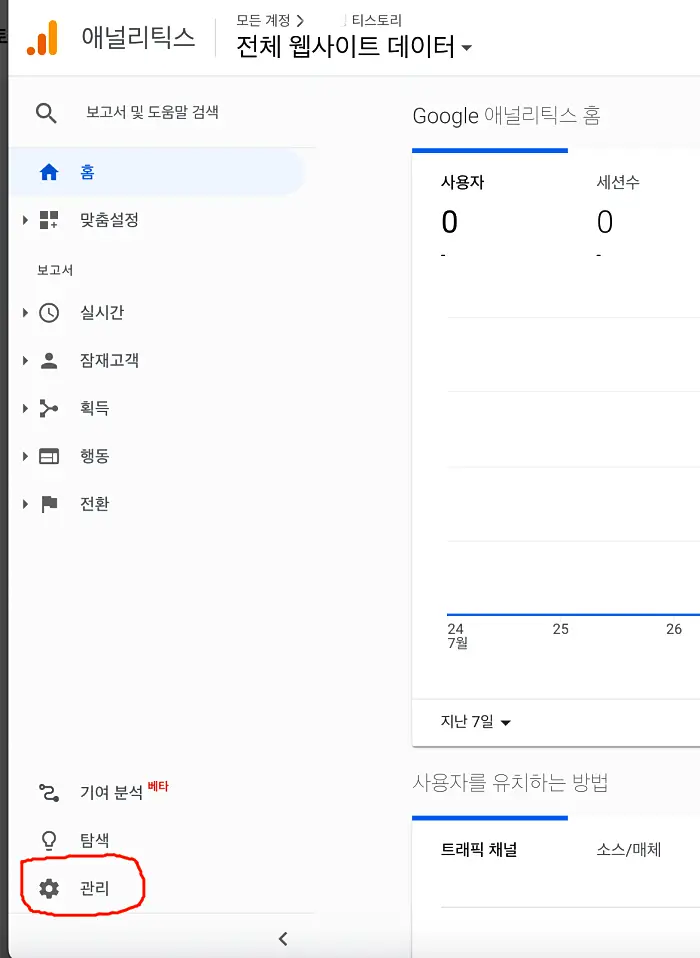
Task: Click the 실시간 label text
Action: click(102, 313)
